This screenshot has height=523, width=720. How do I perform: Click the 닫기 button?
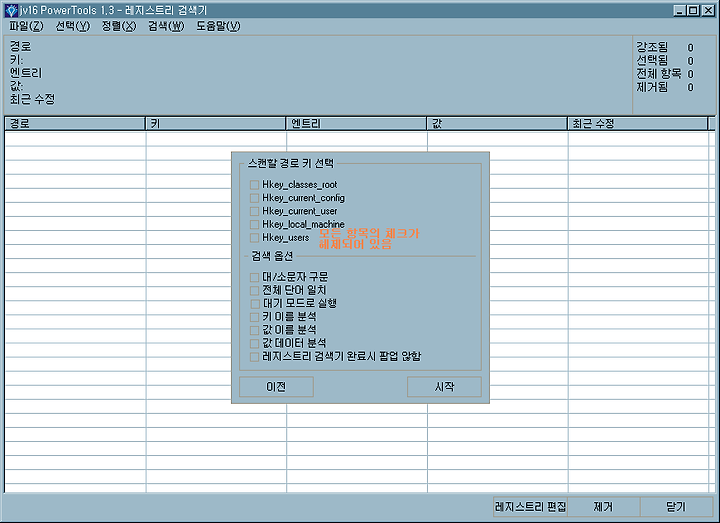tap(676, 507)
